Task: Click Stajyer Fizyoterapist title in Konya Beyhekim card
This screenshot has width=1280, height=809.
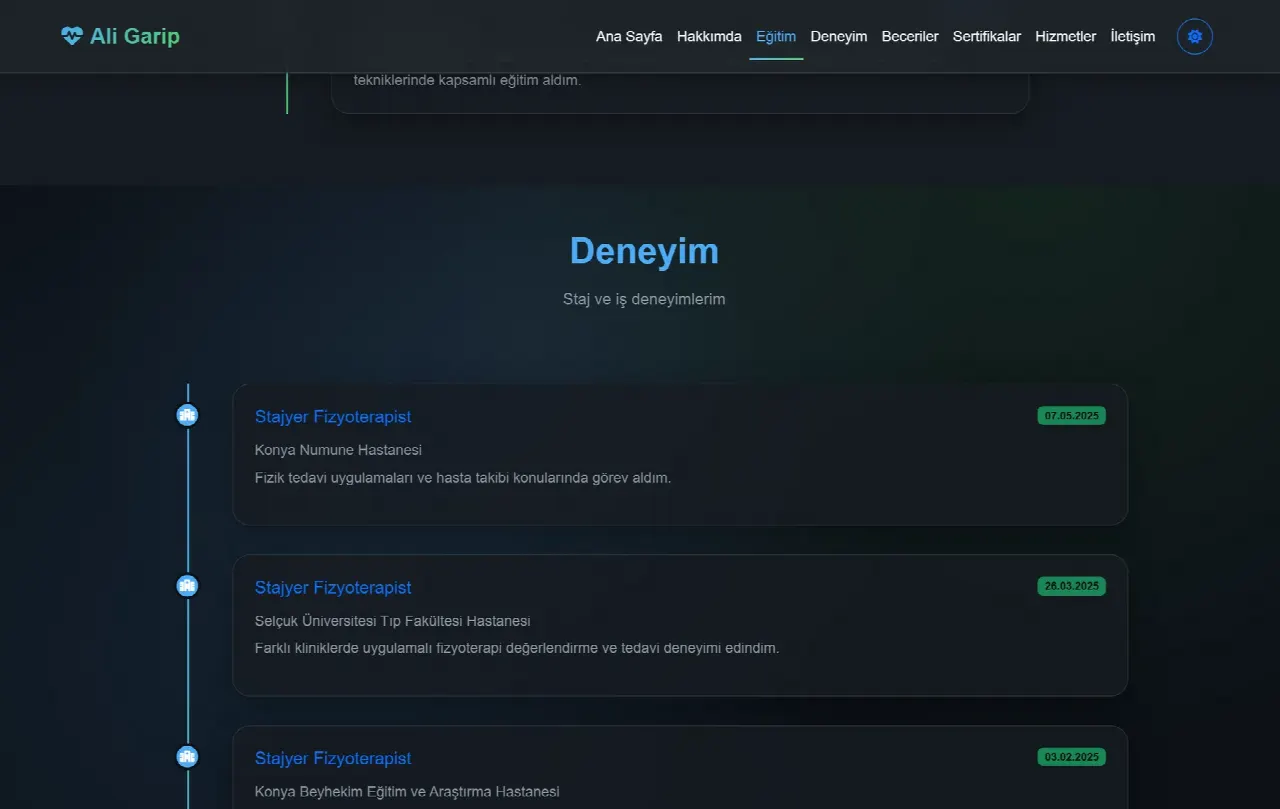Action: [x=333, y=759]
